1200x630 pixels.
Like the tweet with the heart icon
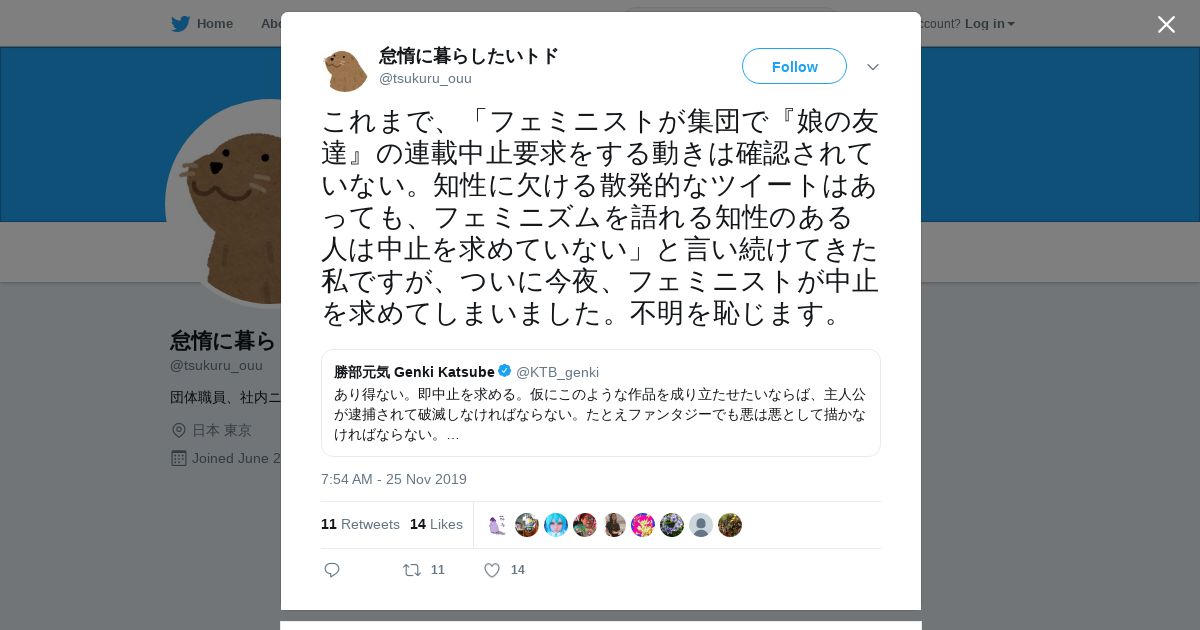tap(492, 570)
